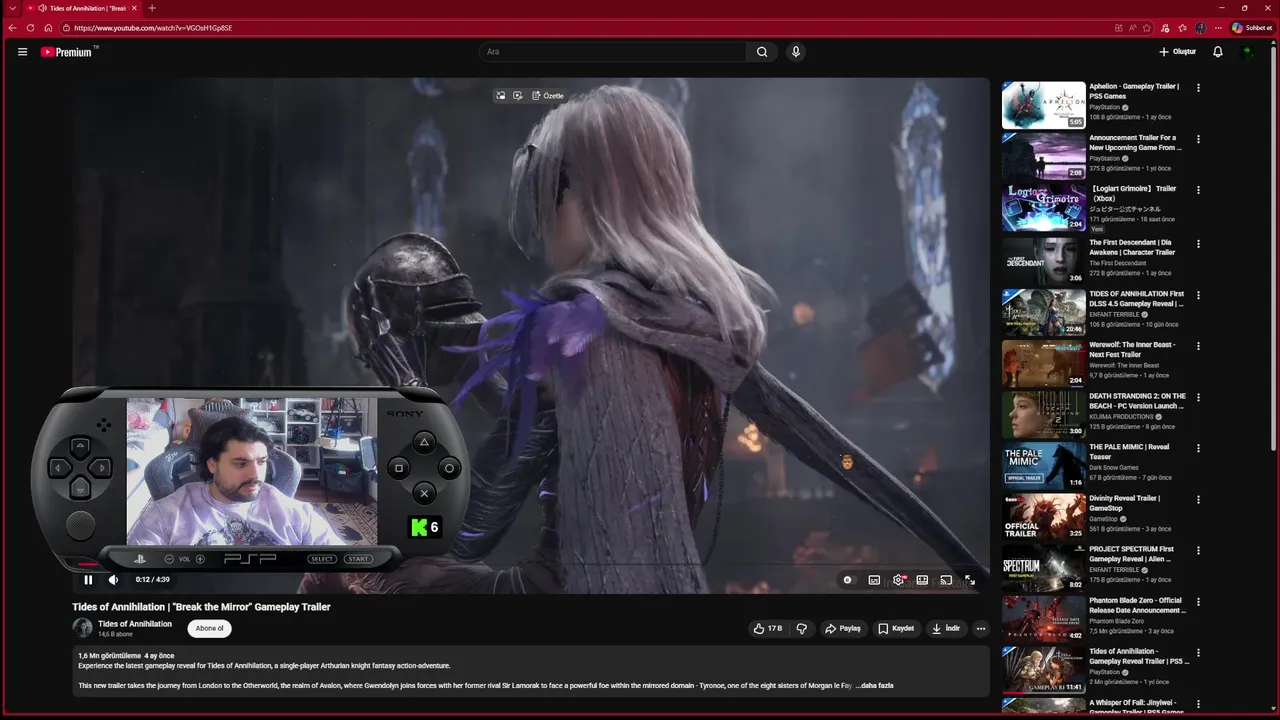The height and width of the screenshot is (720, 1280).
Task: Click the search magnifier button
Action: pos(762,52)
